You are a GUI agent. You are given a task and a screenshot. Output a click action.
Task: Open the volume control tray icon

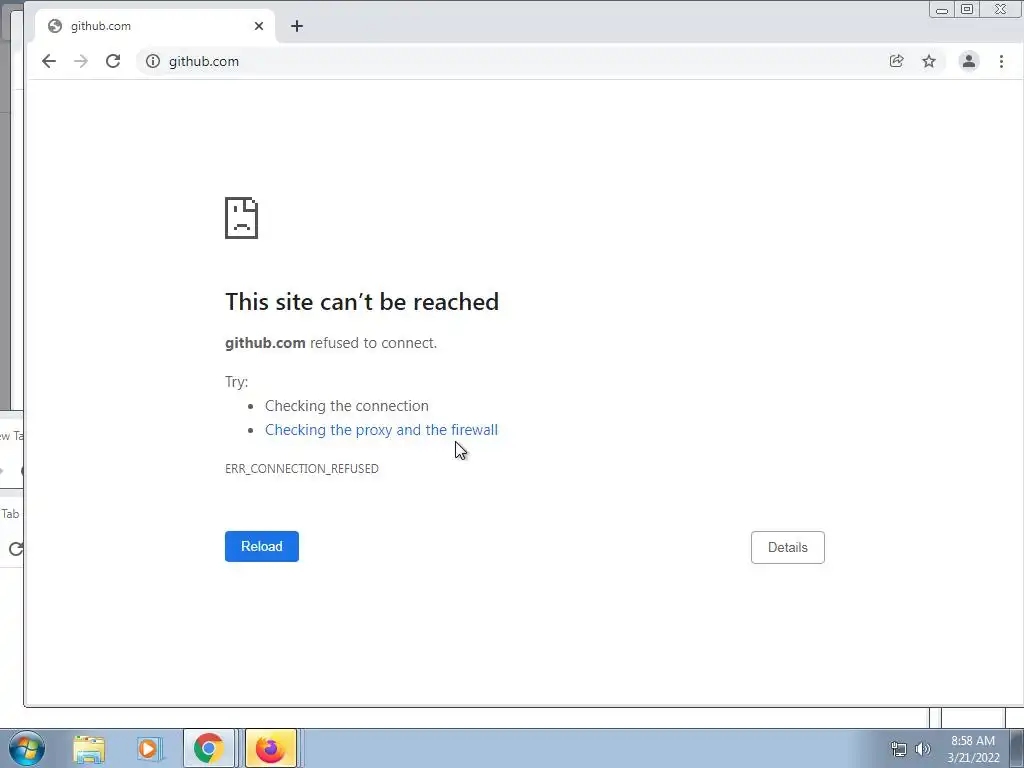click(x=923, y=749)
